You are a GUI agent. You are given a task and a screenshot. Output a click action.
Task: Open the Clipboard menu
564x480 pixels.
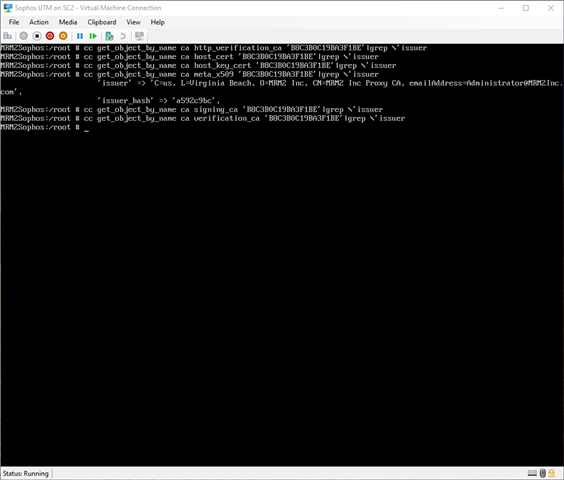click(x=102, y=22)
